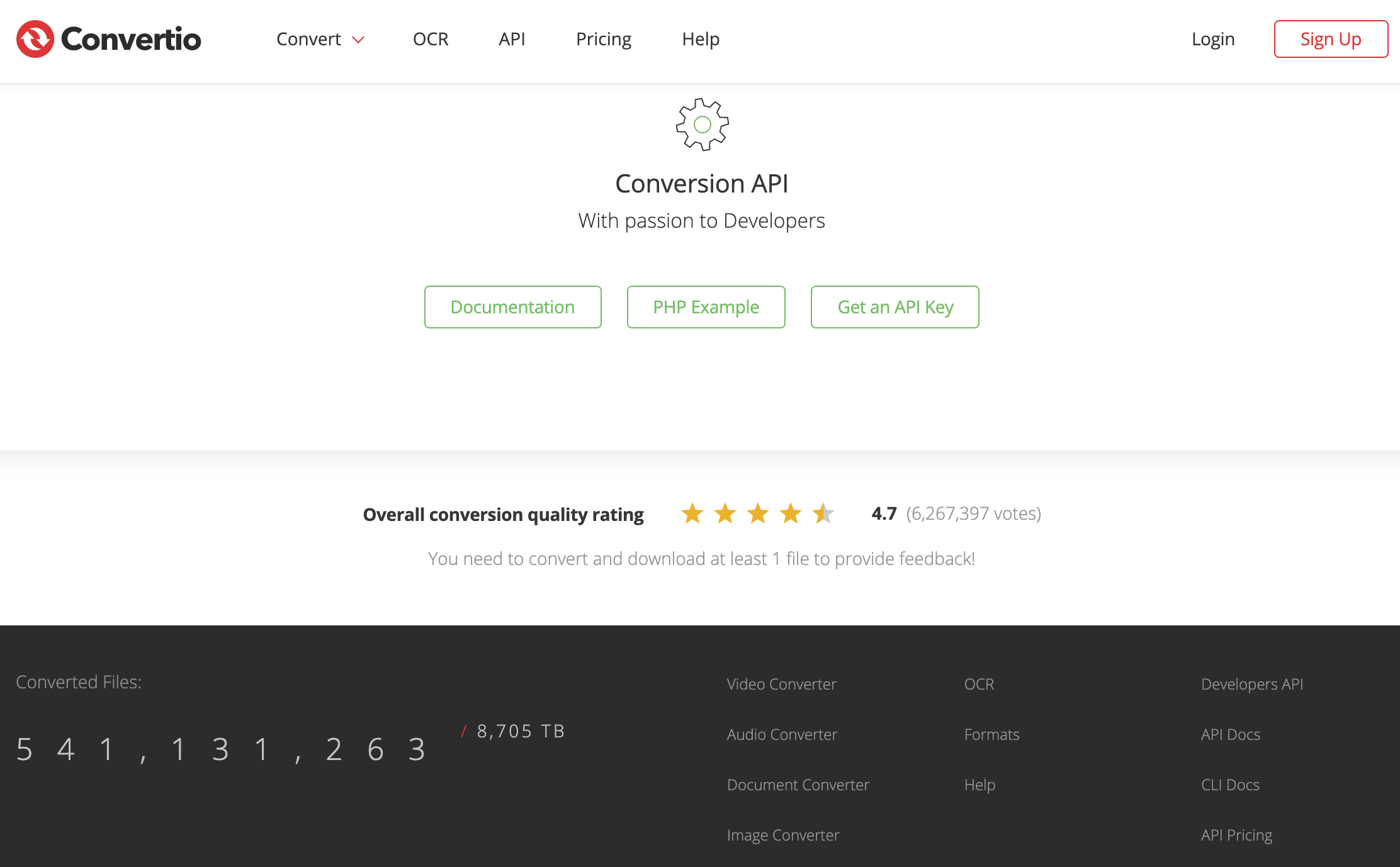Open the OCR menu item
The height and width of the screenshot is (867, 1400).
click(x=431, y=39)
